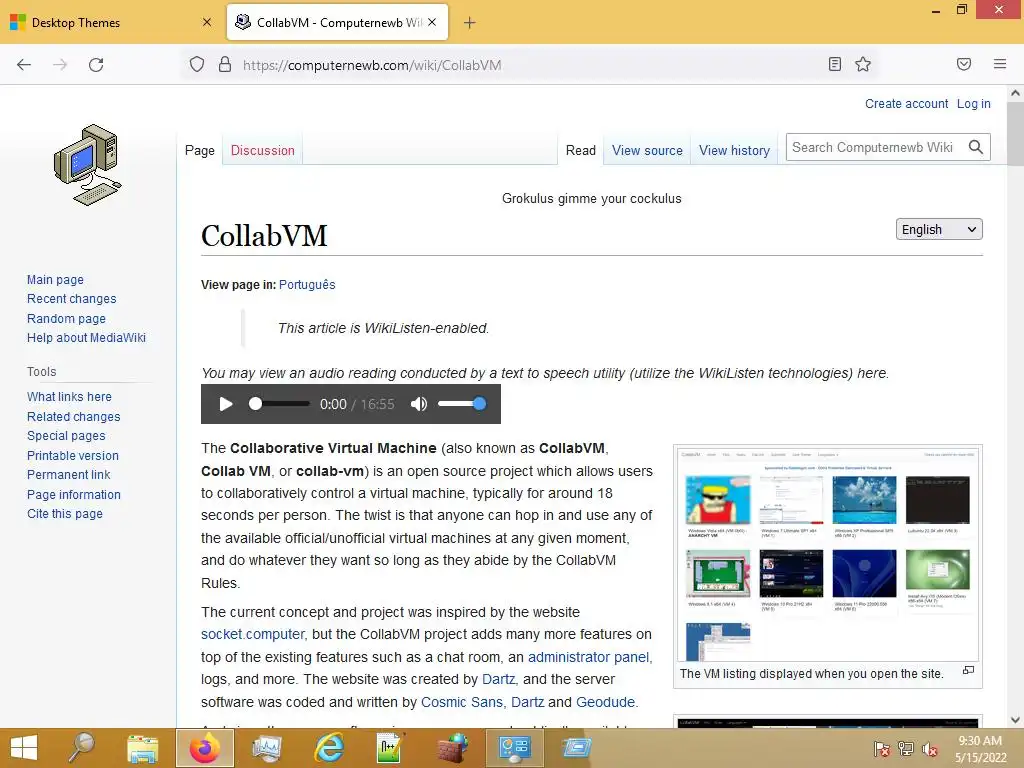The image size is (1024, 768).
Task: Select the Page tab
Action: coord(200,150)
